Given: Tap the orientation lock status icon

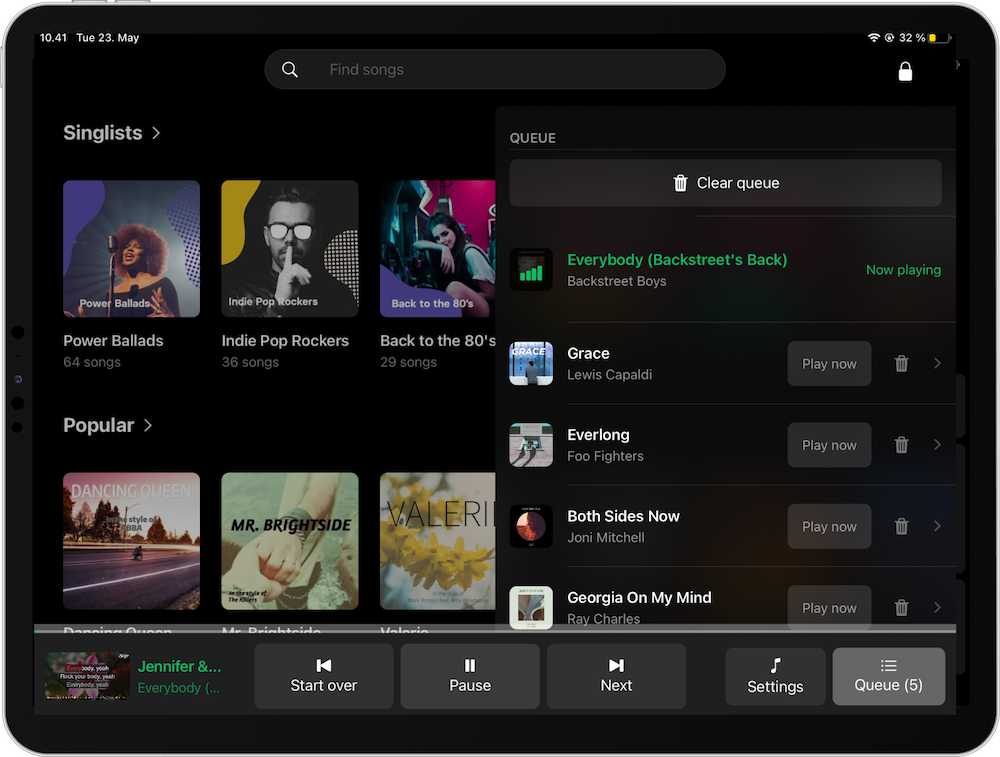Looking at the screenshot, I should point(889,38).
